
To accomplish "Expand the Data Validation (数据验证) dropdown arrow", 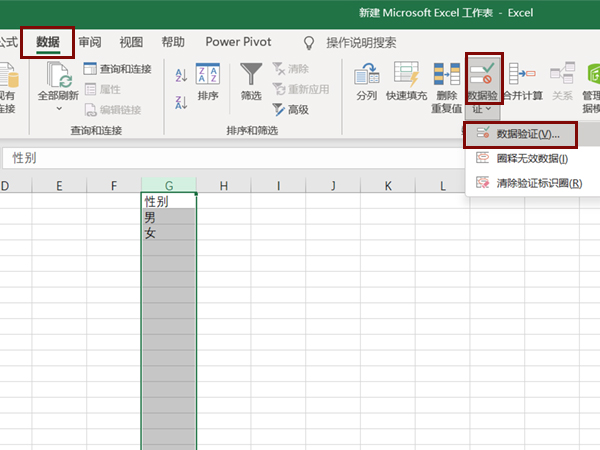I will [x=484, y=108].
